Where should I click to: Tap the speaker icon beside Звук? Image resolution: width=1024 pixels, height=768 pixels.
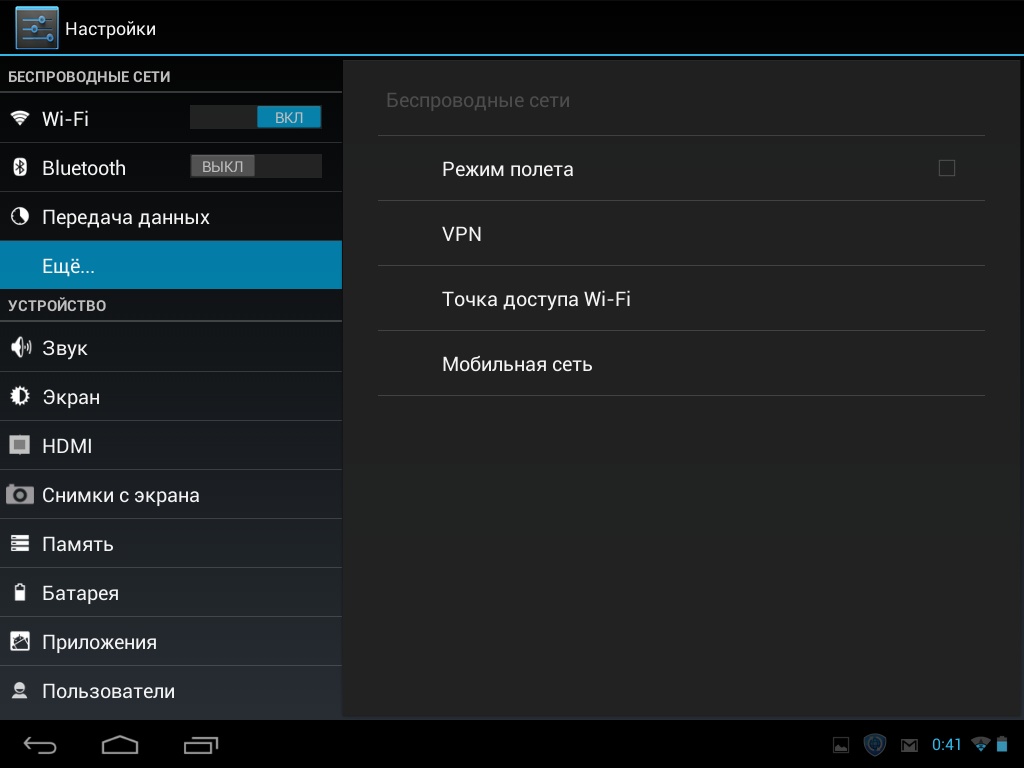pyautogui.click(x=20, y=347)
